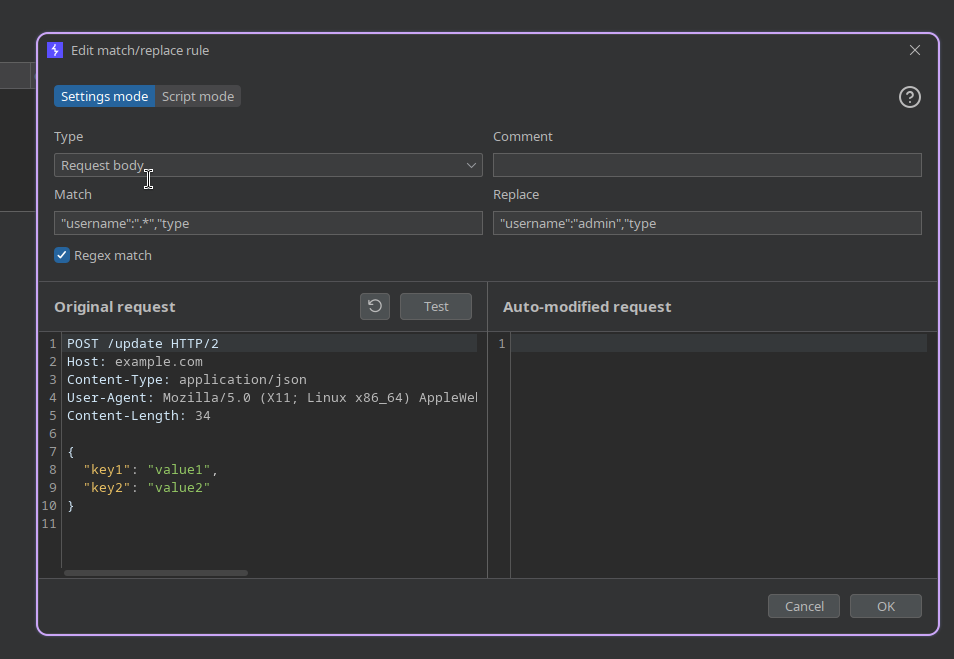This screenshot has width=954, height=659.
Task: Reset the original request with the revert icon
Action: click(x=375, y=306)
